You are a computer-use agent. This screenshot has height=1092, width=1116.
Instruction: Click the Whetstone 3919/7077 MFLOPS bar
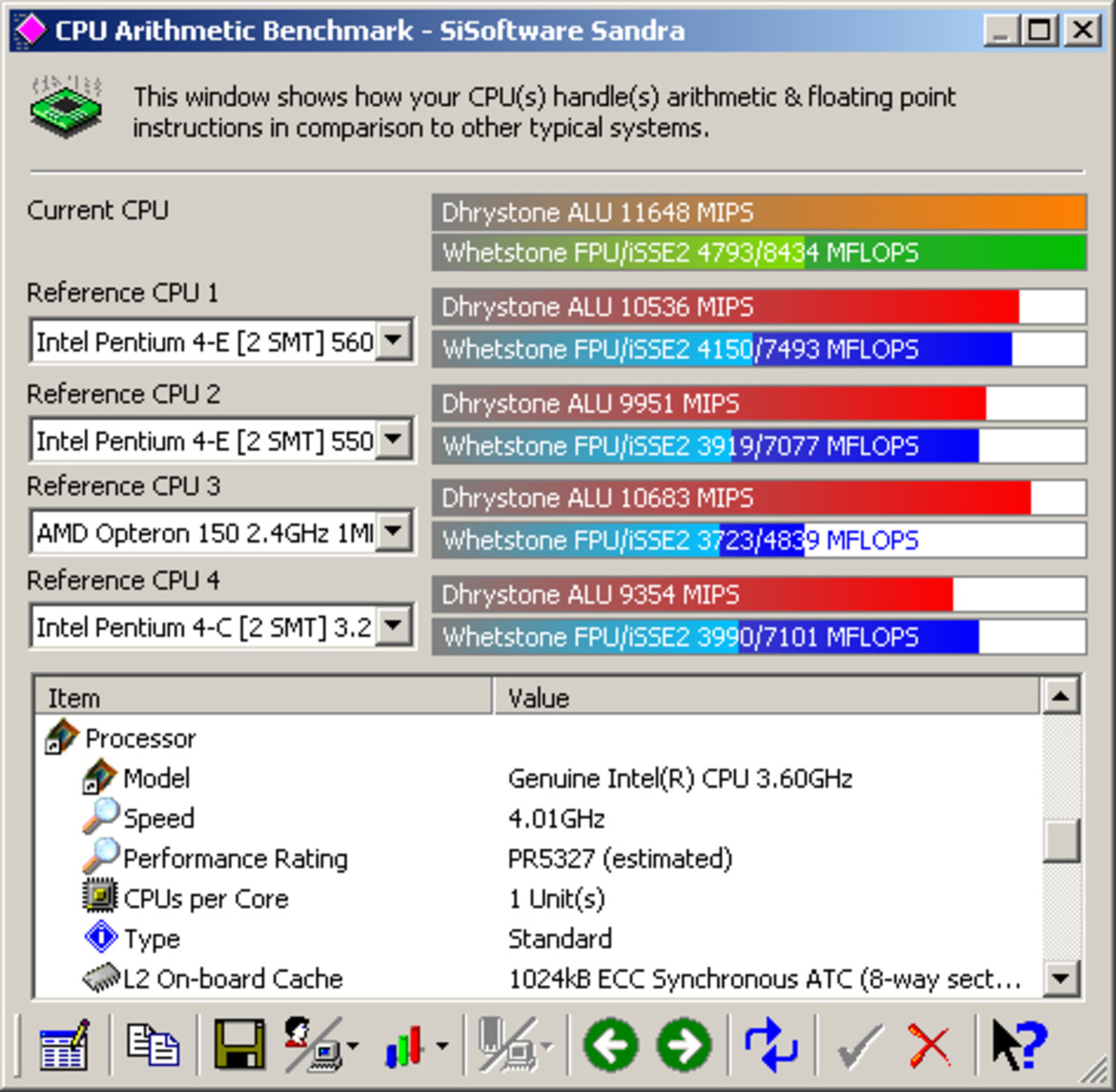(x=758, y=445)
